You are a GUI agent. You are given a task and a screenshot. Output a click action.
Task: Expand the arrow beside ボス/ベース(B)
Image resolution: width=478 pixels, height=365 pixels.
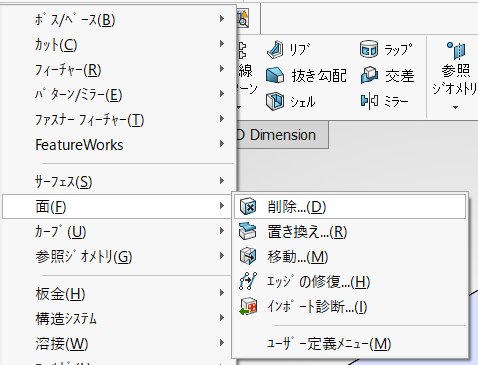click(x=222, y=19)
